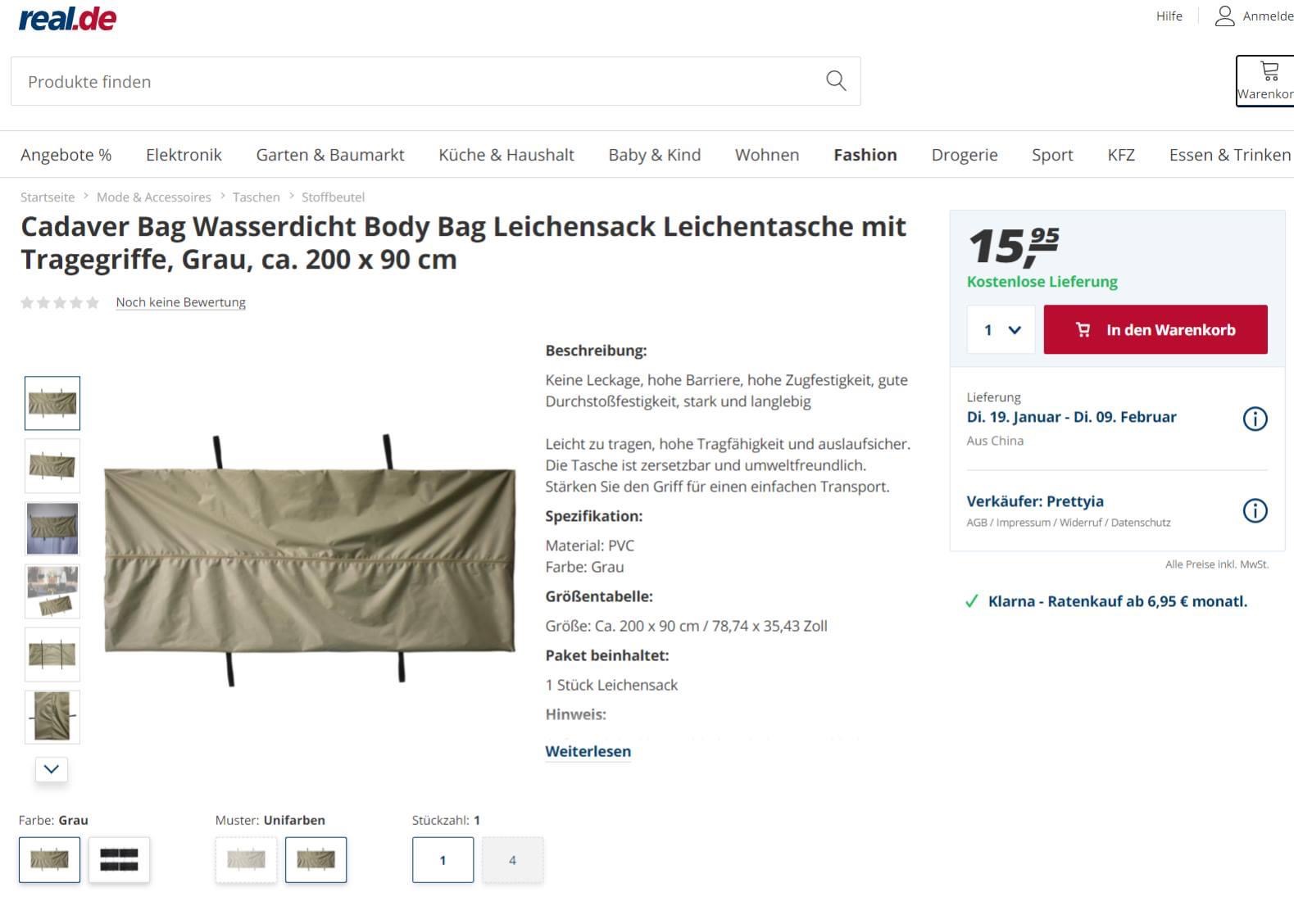Choose the light beige Muster variant
This screenshot has height=924, width=1294.
coord(246,859)
